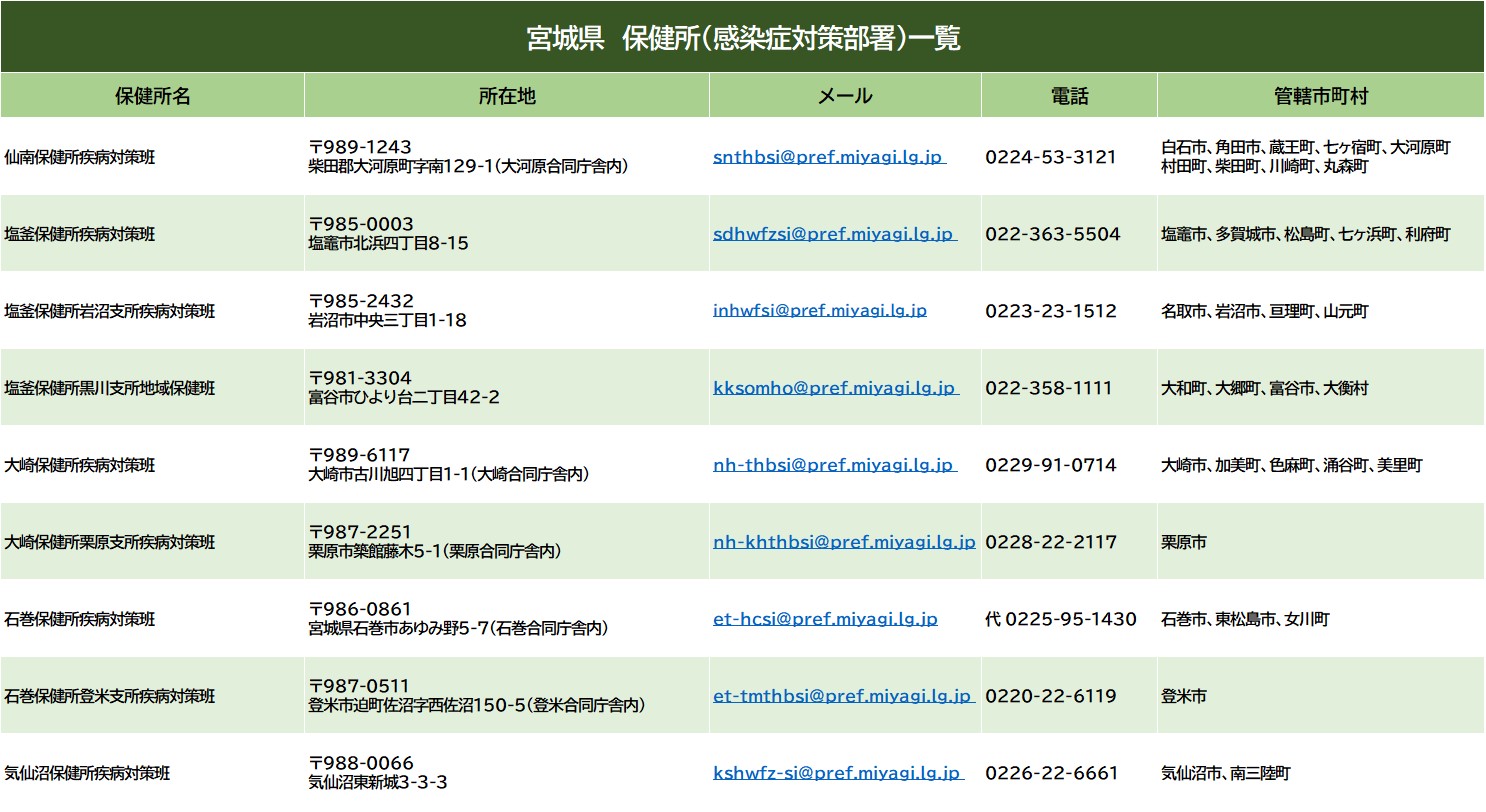Open the kksomho@pref.miyagi.lg.jp email link

tap(835, 388)
